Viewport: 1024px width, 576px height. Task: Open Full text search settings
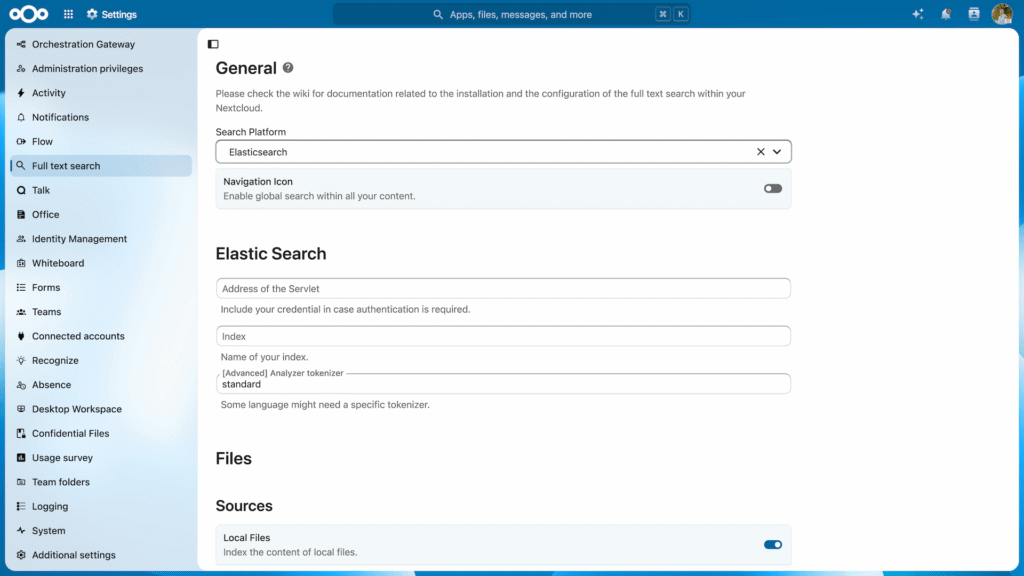pos(101,166)
